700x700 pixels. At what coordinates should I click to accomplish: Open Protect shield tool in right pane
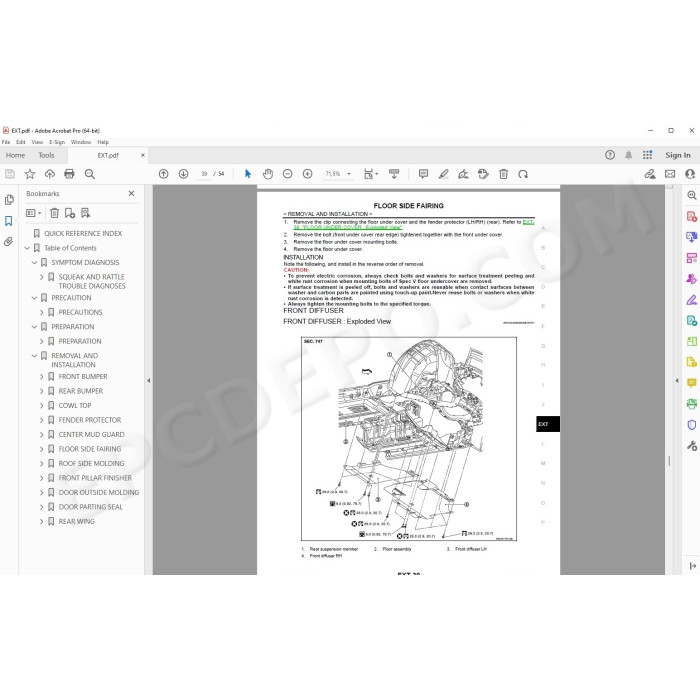pyautogui.click(x=692, y=425)
